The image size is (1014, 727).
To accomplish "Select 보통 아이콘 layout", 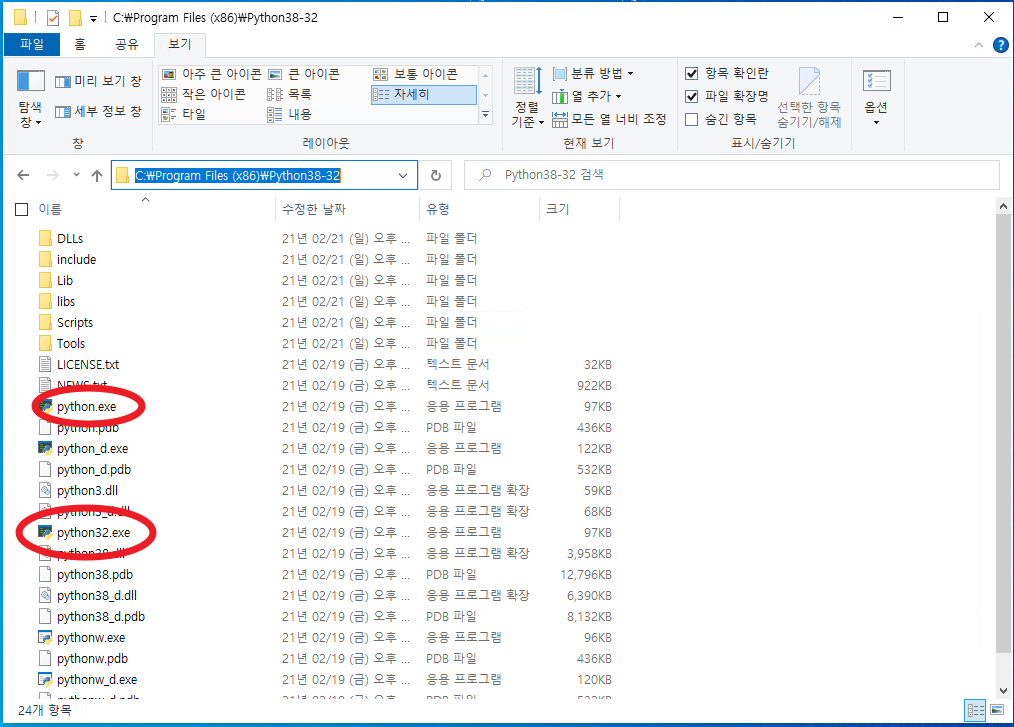I will pyautogui.click(x=415, y=74).
